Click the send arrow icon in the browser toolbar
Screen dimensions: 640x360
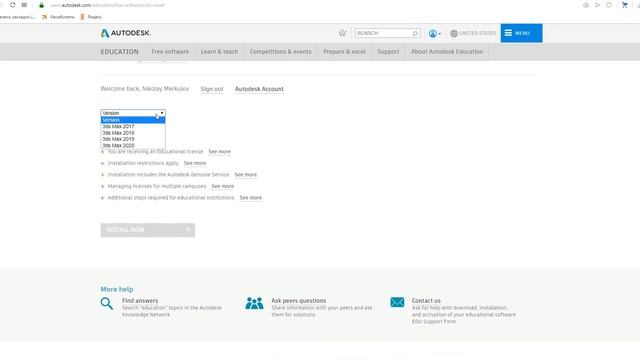597,5
